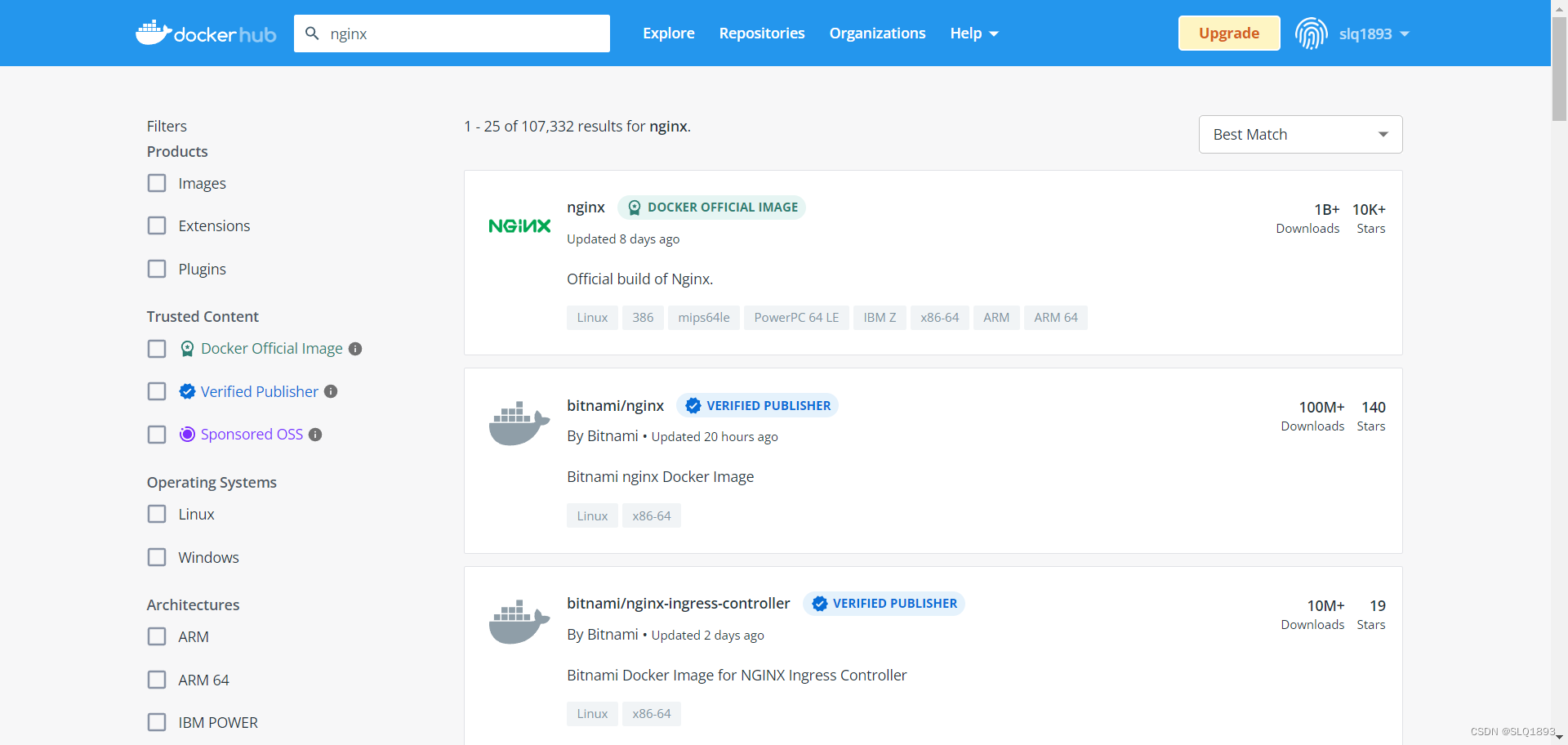Image resolution: width=1568 pixels, height=745 pixels.
Task: Click the mips64le tag on nginx
Action: coord(704,318)
